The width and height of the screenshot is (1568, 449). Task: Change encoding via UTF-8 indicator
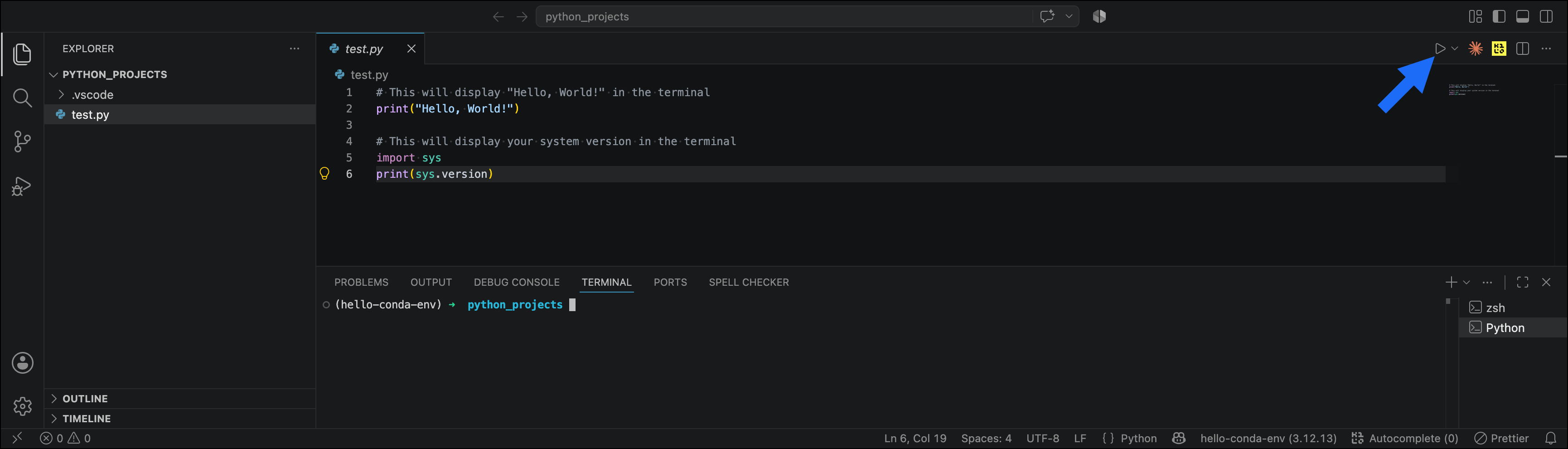click(x=1043, y=438)
